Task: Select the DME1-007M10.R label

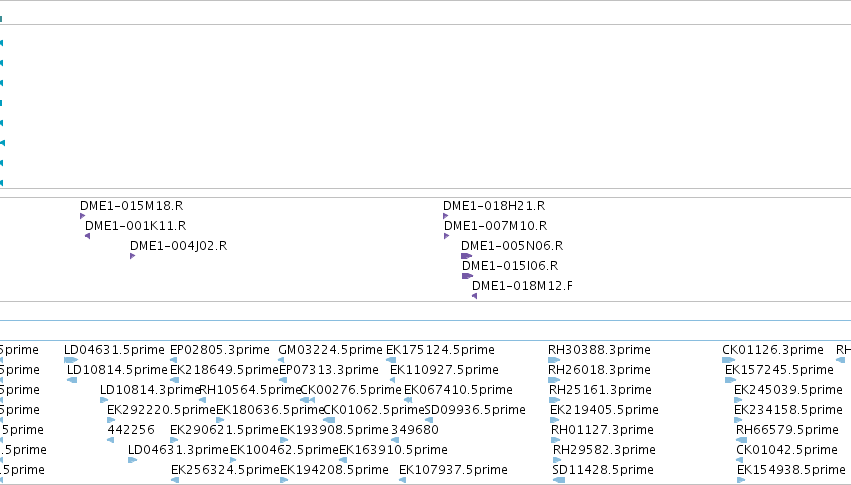Action: 496,226
